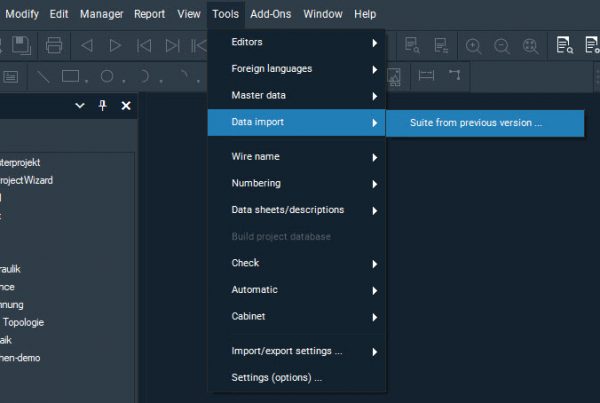Open the Add-Ons menu
600x403 pixels.
point(270,14)
